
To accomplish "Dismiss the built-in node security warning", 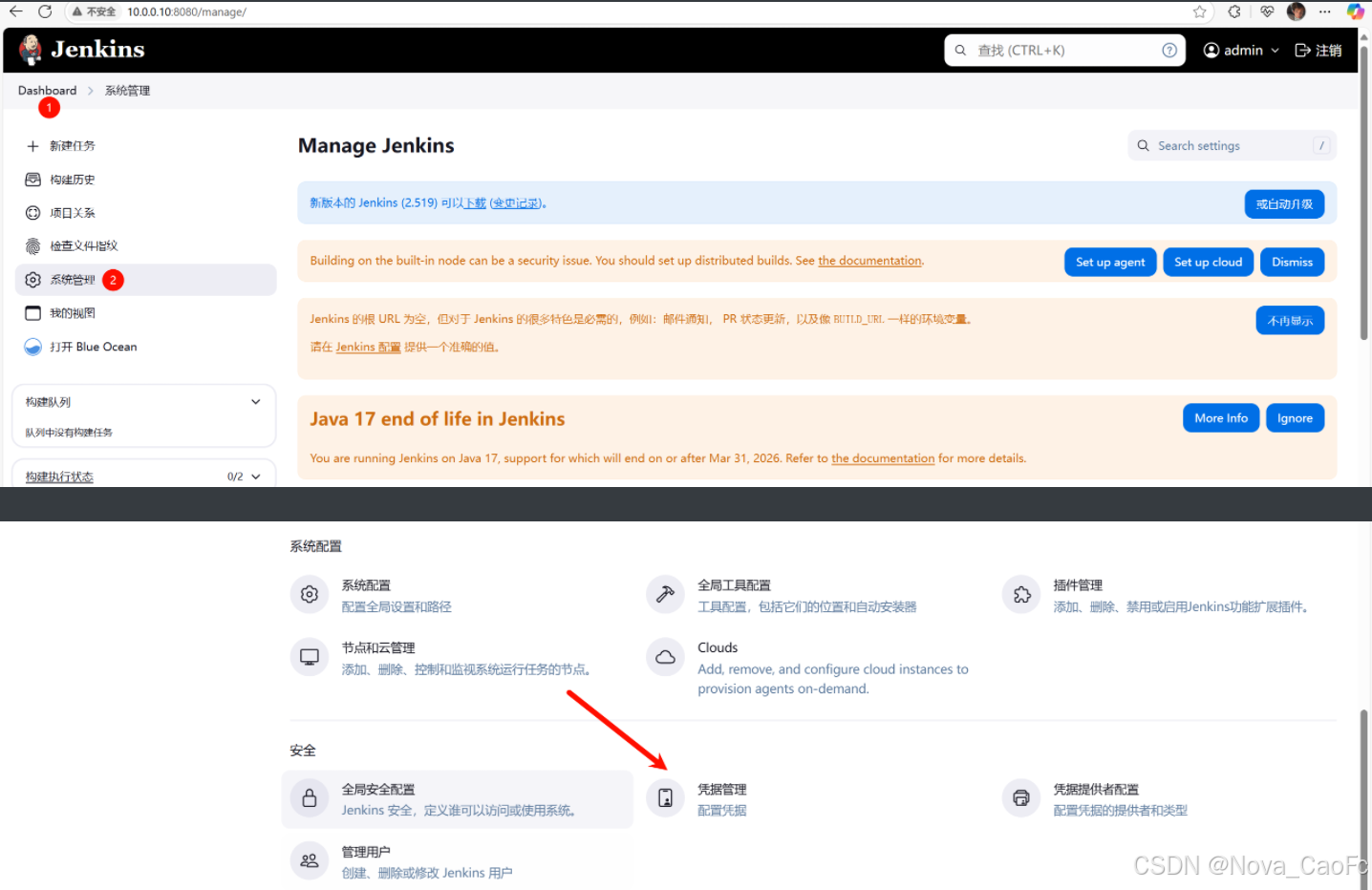I will pyautogui.click(x=1292, y=262).
